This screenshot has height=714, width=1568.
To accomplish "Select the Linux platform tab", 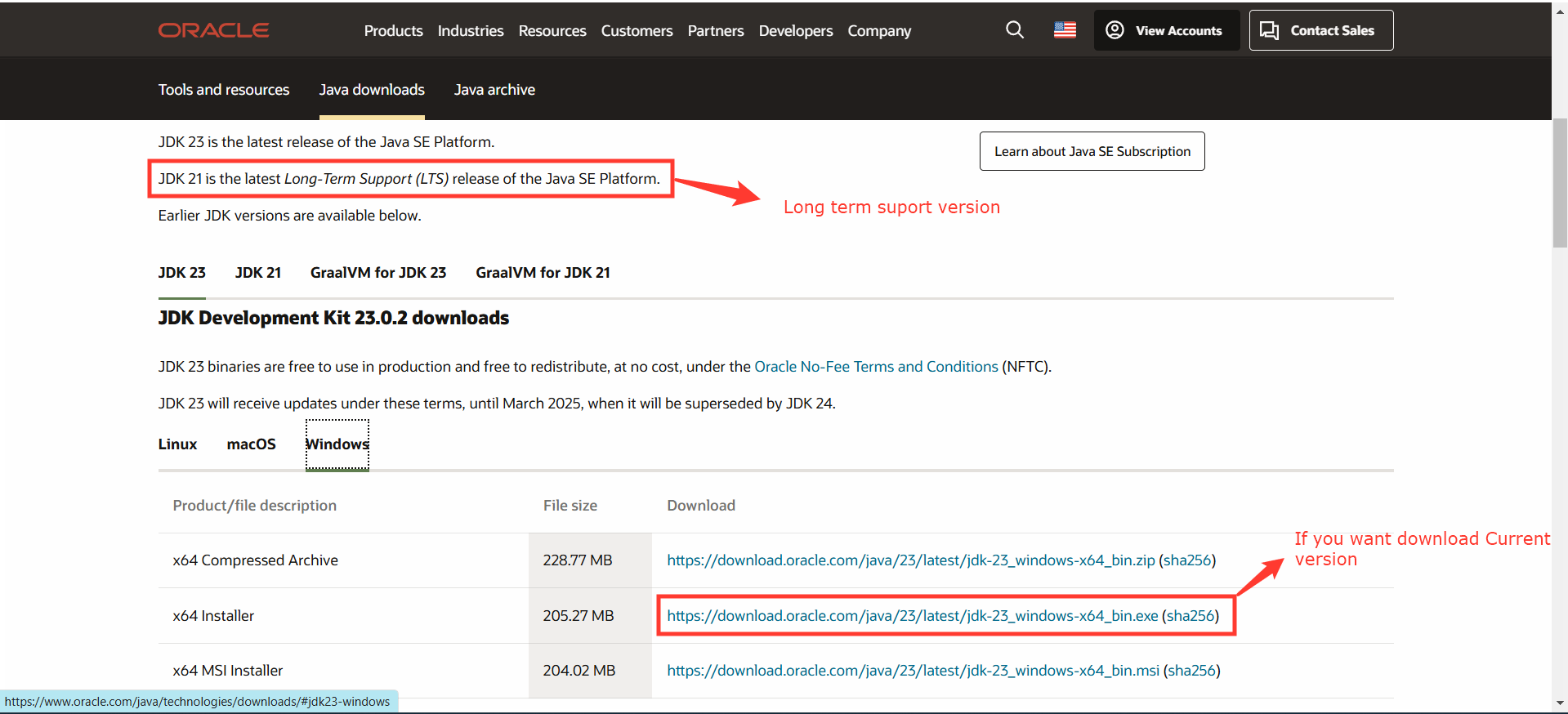I will pos(177,444).
